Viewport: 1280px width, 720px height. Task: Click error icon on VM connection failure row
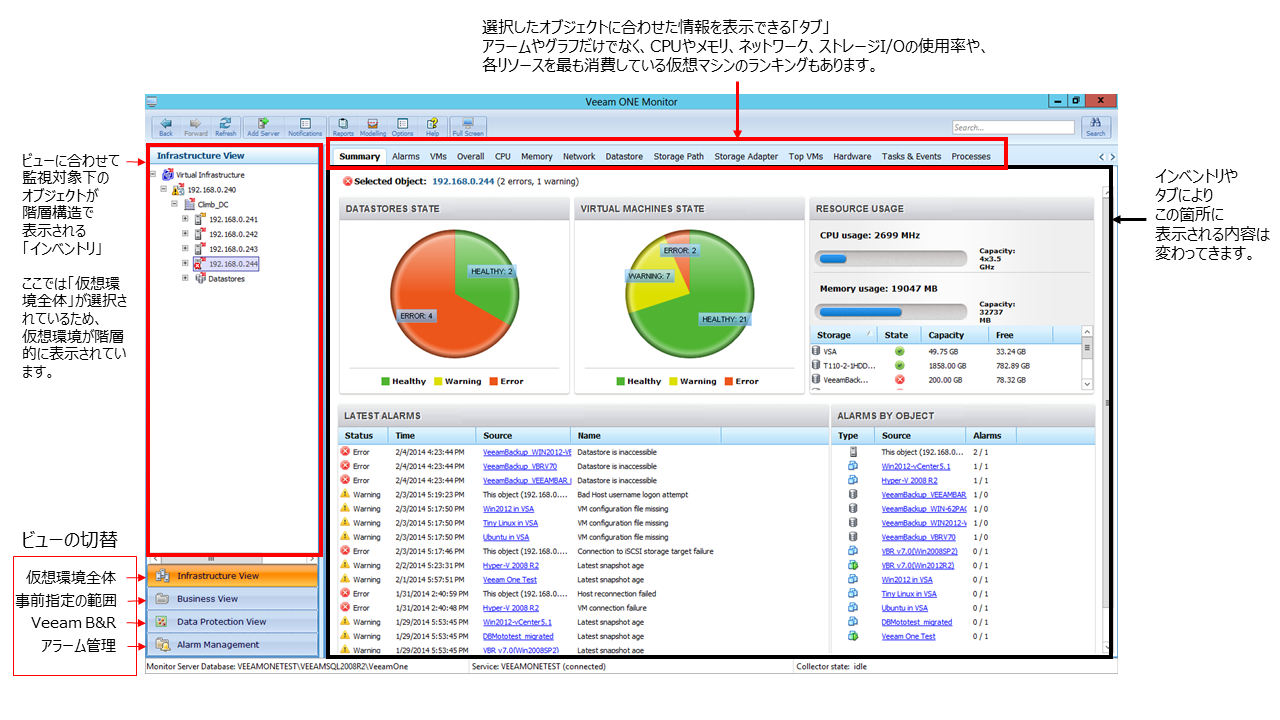345,607
